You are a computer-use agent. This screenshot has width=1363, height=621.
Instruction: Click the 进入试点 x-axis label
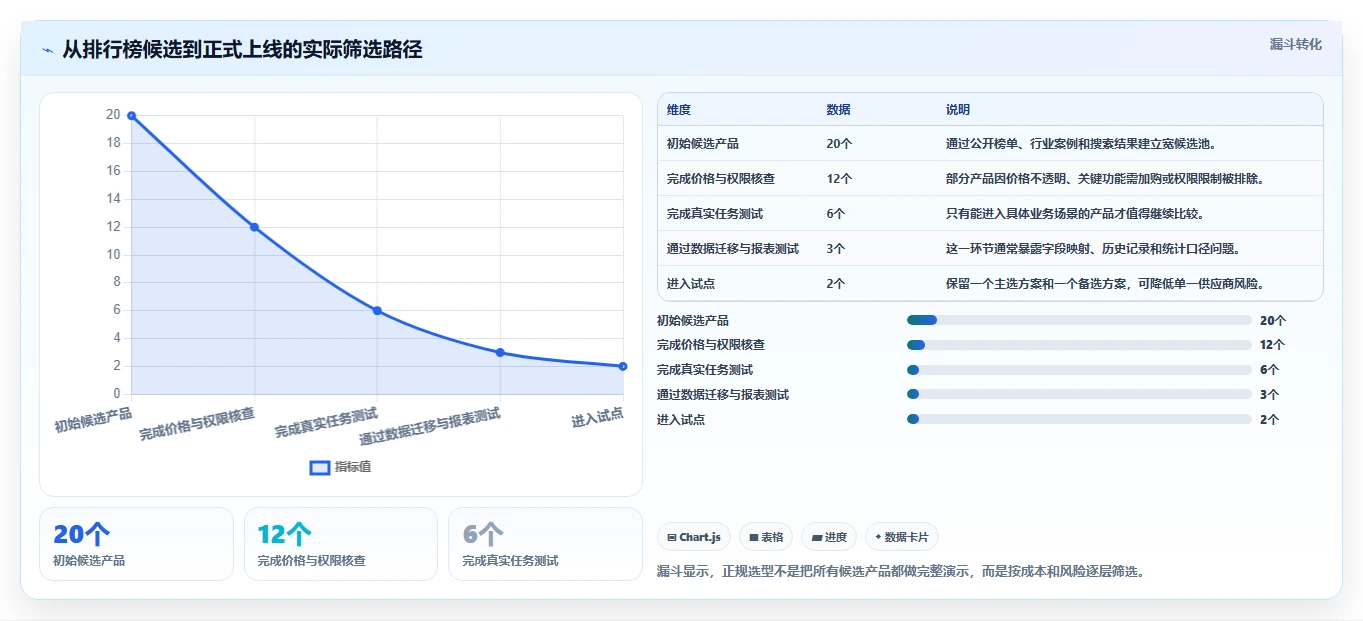598,418
